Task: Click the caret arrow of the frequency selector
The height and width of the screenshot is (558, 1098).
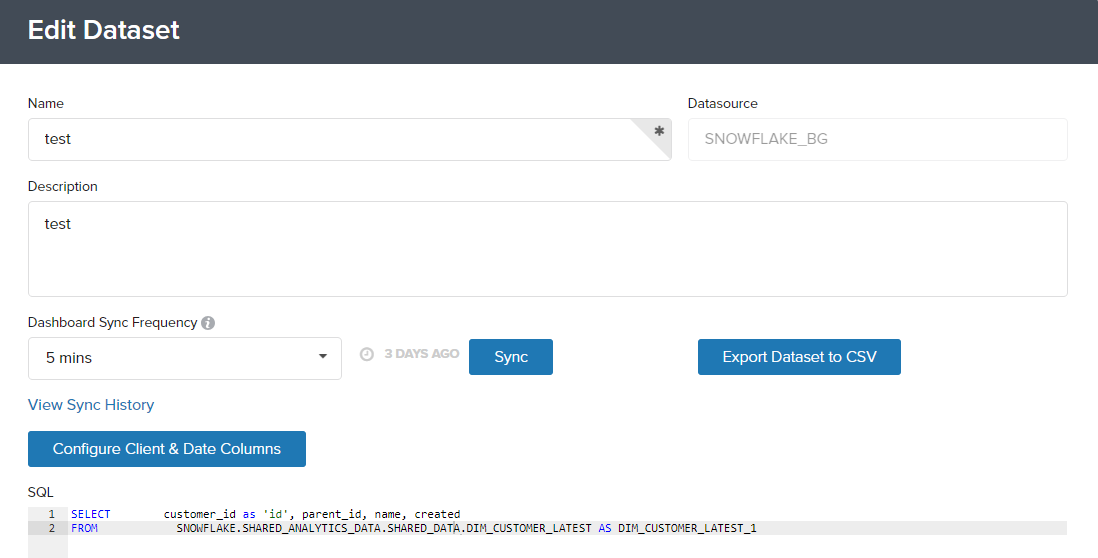Action: pos(322,357)
